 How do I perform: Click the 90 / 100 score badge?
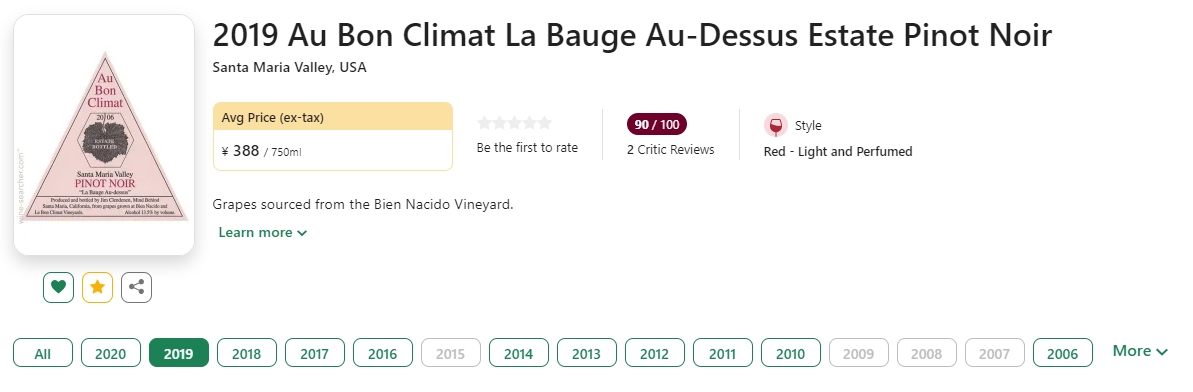[x=657, y=124]
